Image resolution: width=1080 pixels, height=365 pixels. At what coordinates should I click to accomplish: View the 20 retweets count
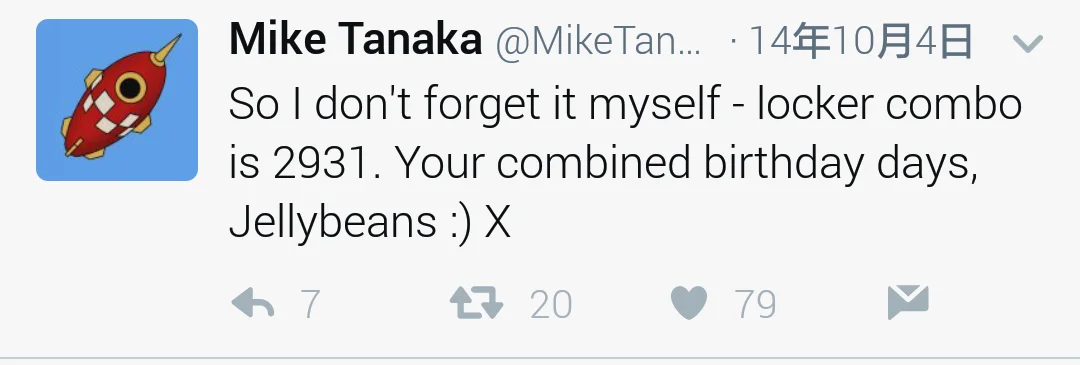tap(551, 304)
